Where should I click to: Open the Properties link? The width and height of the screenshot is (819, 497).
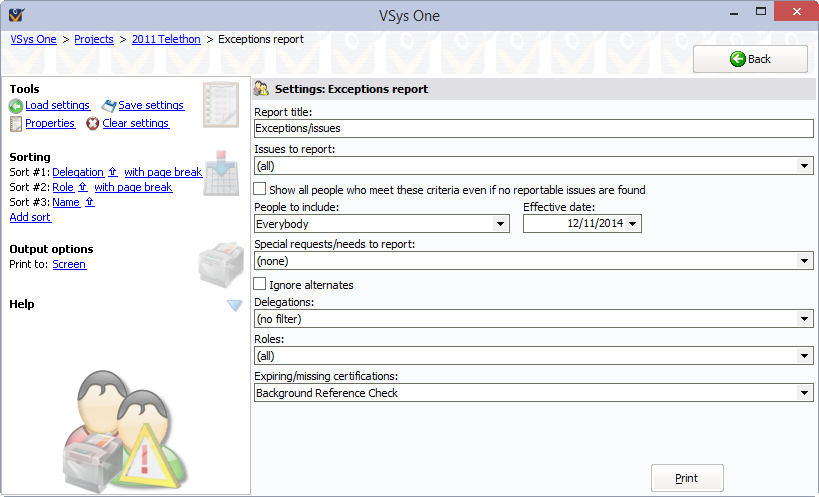pos(50,123)
